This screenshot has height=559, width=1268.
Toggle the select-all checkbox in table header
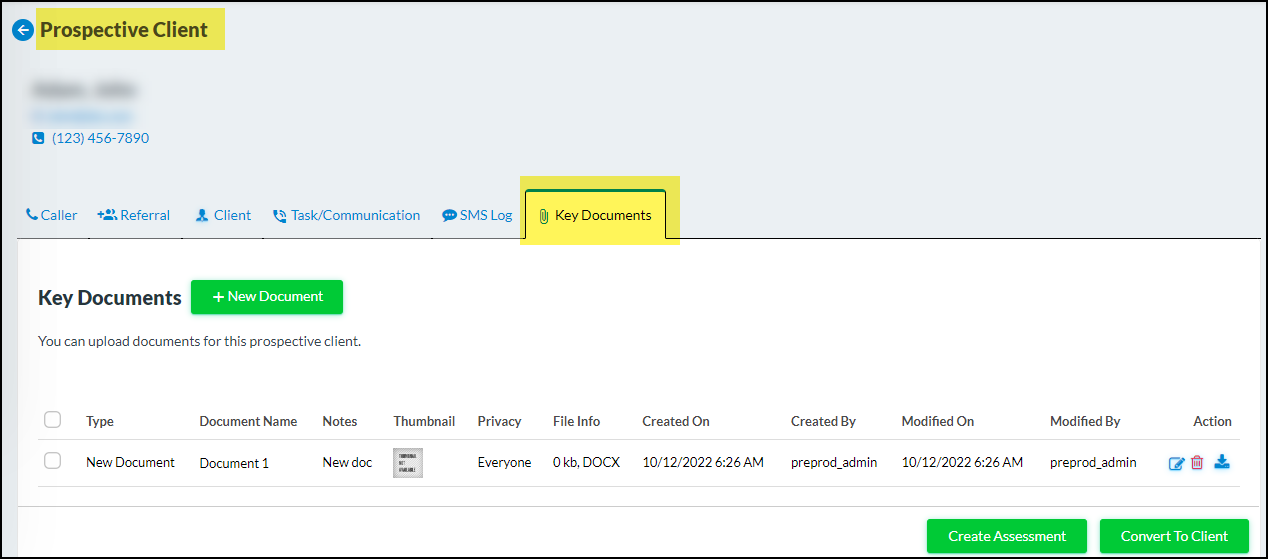pos(53,420)
